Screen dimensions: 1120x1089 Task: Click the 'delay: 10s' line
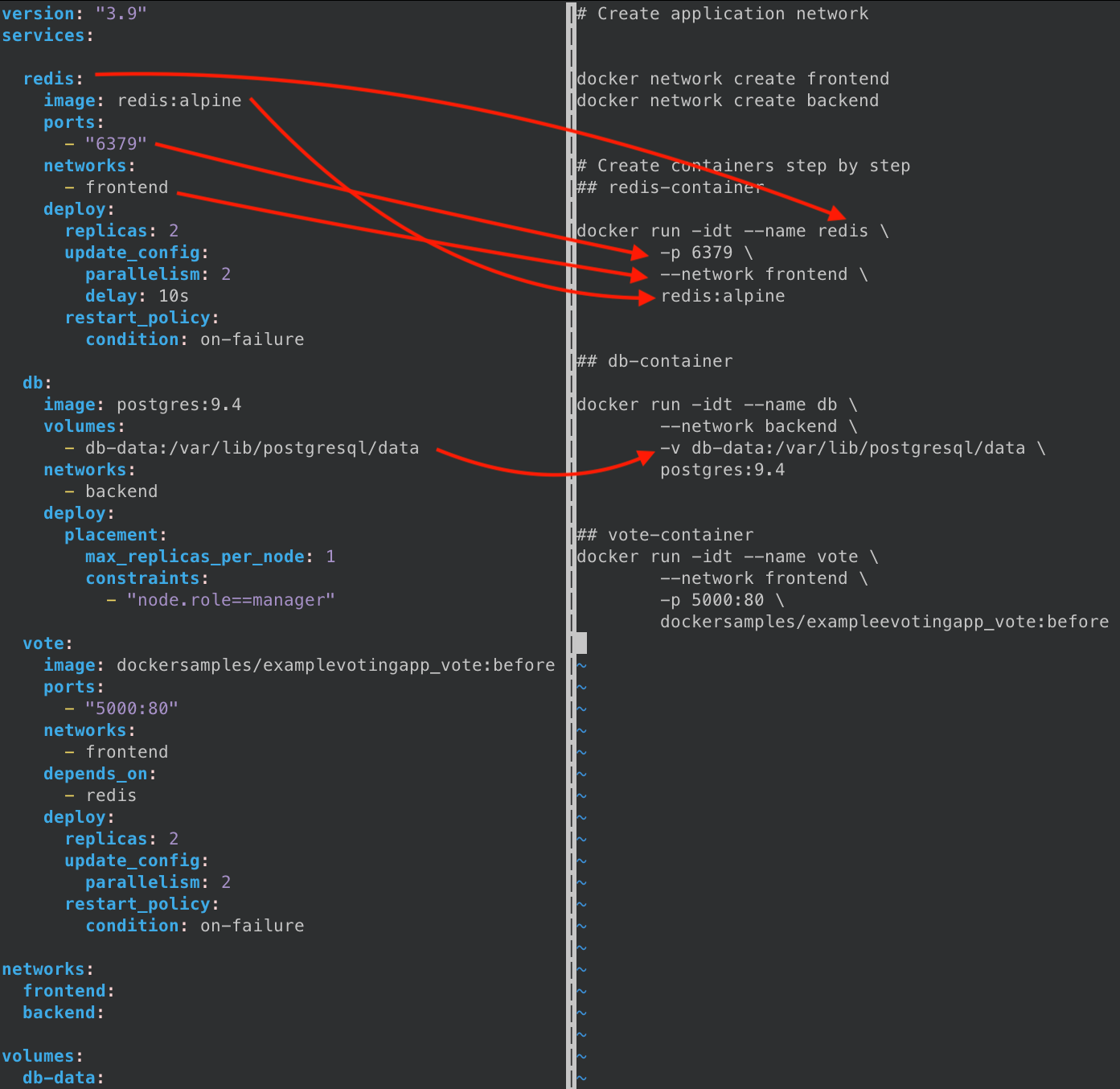click(x=137, y=296)
